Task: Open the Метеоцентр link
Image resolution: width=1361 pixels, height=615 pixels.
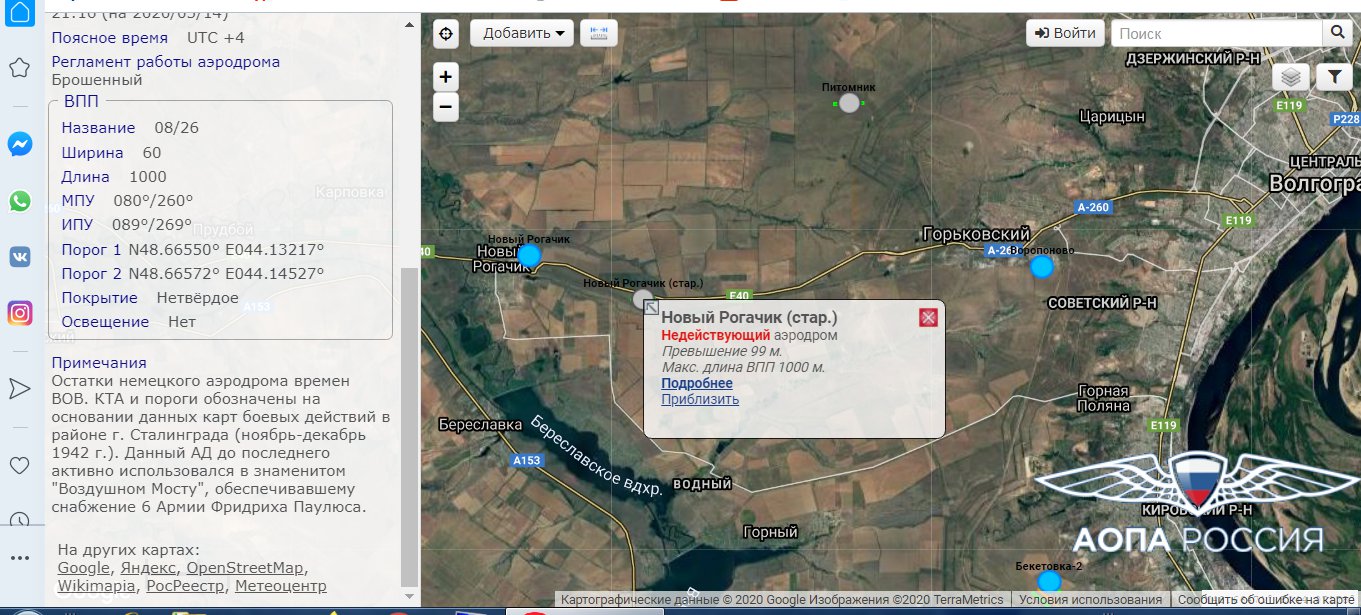Action: [281, 586]
